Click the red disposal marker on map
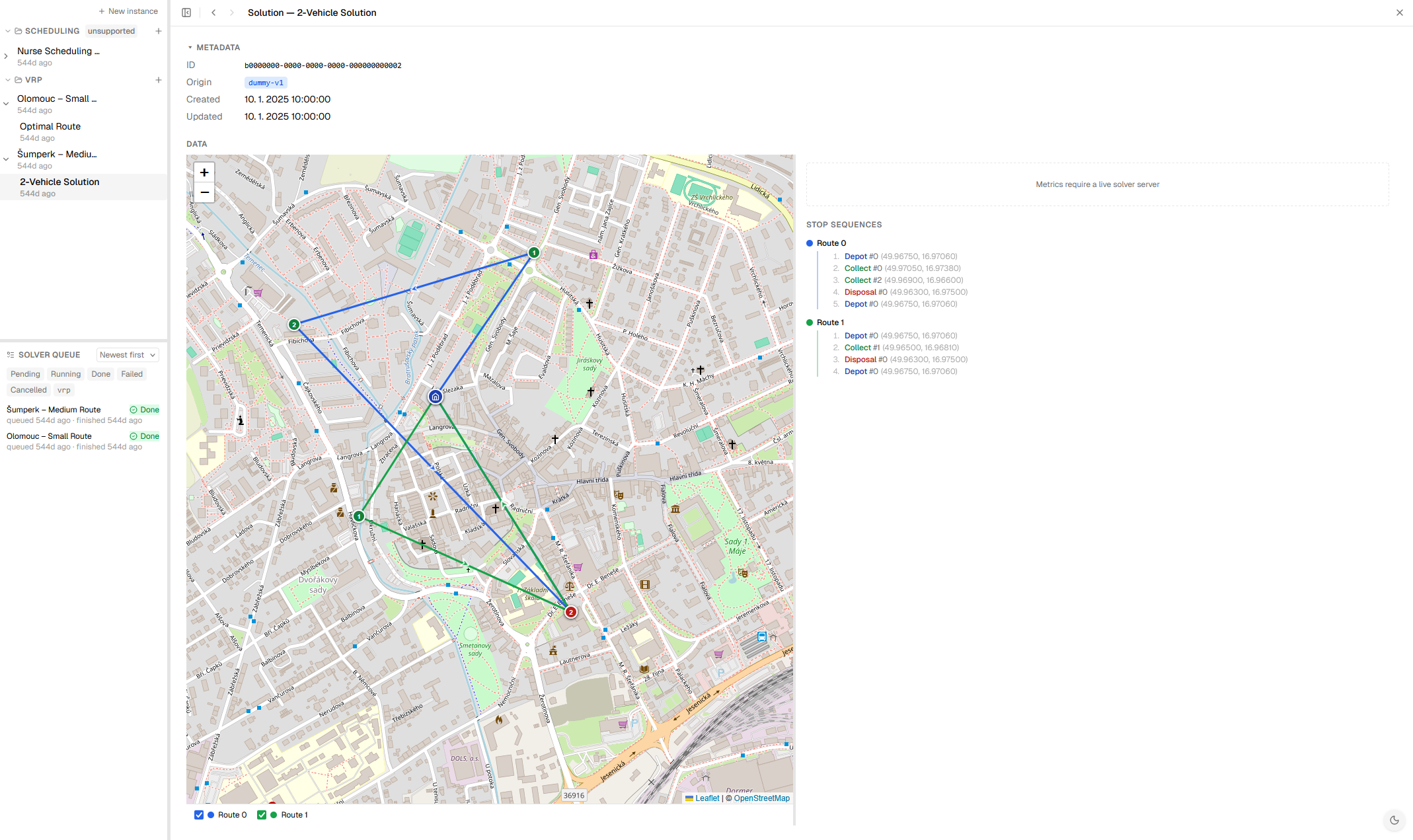 click(x=571, y=612)
